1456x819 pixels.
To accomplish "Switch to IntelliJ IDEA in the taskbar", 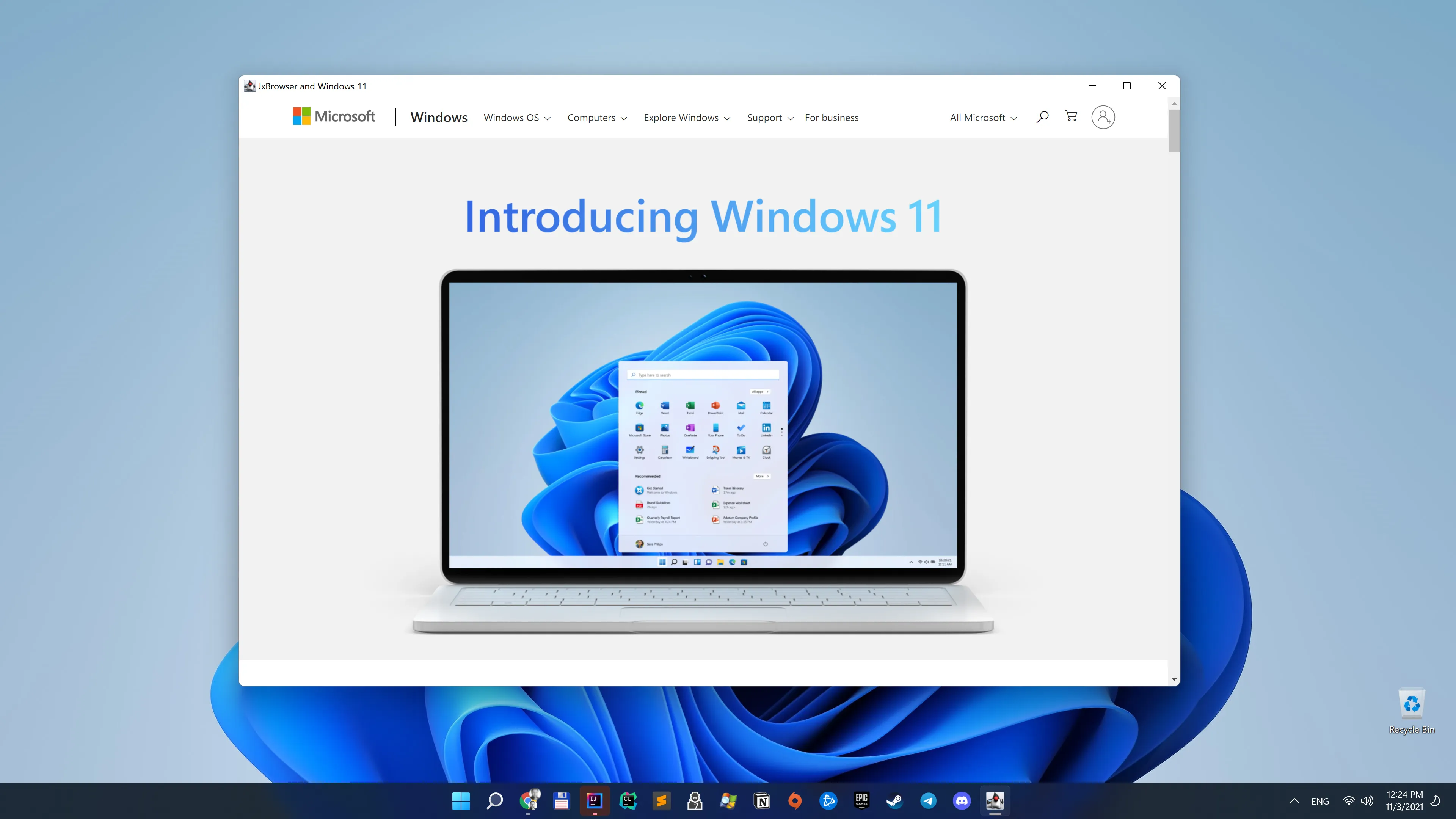I will 595,800.
